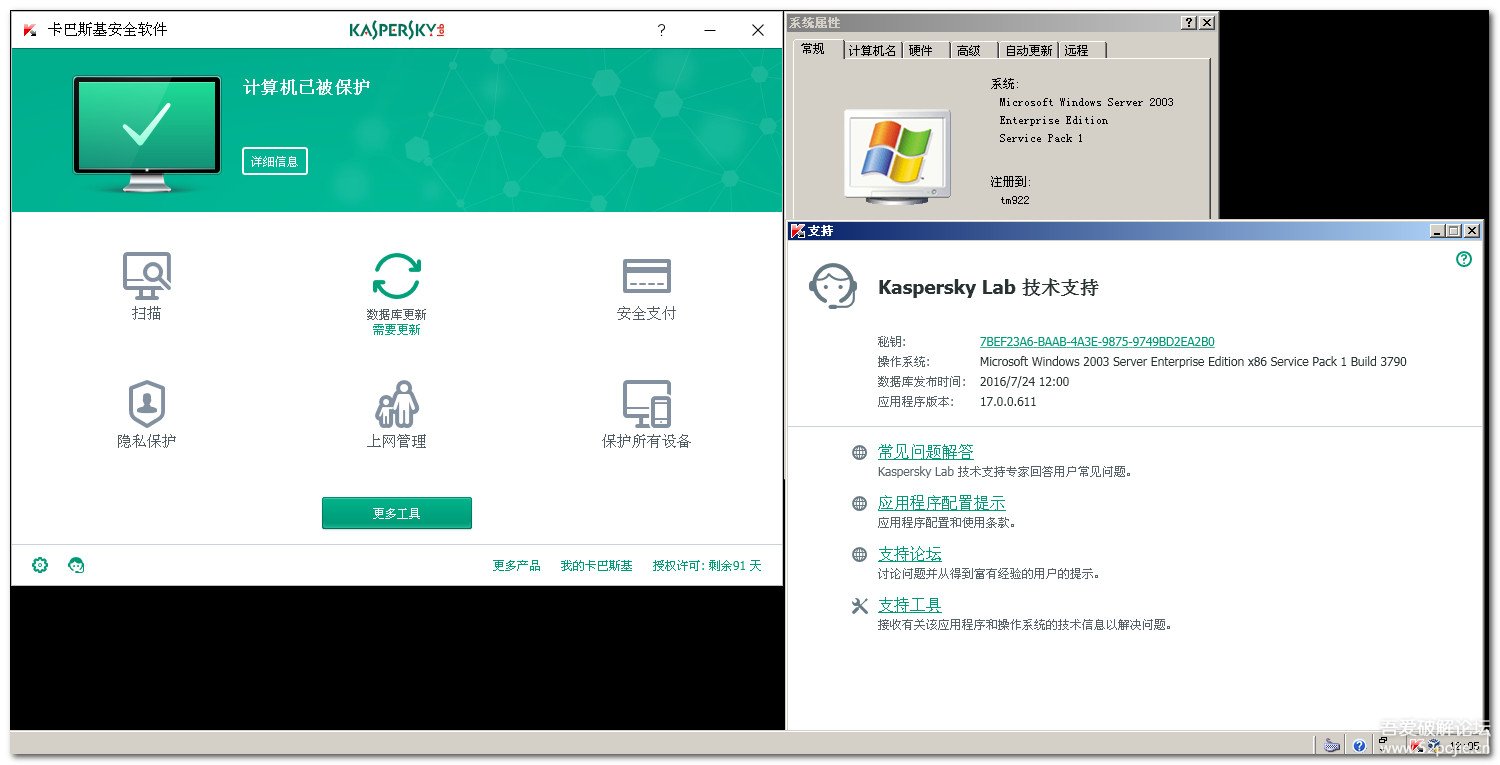Click the green checkmark monitor graphic
This screenshot has width=1500, height=765.
[x=147, y=133]
